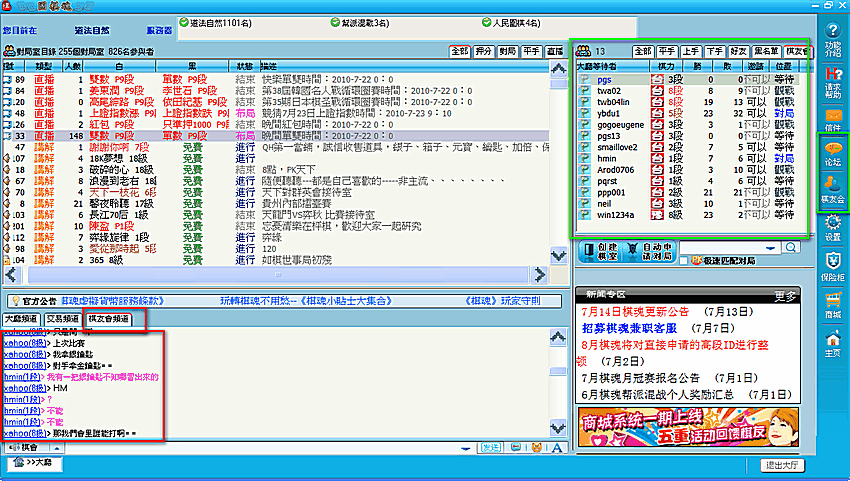Click the 主页 home icon in sidebar
850x481 pixels.
[832, 343]
